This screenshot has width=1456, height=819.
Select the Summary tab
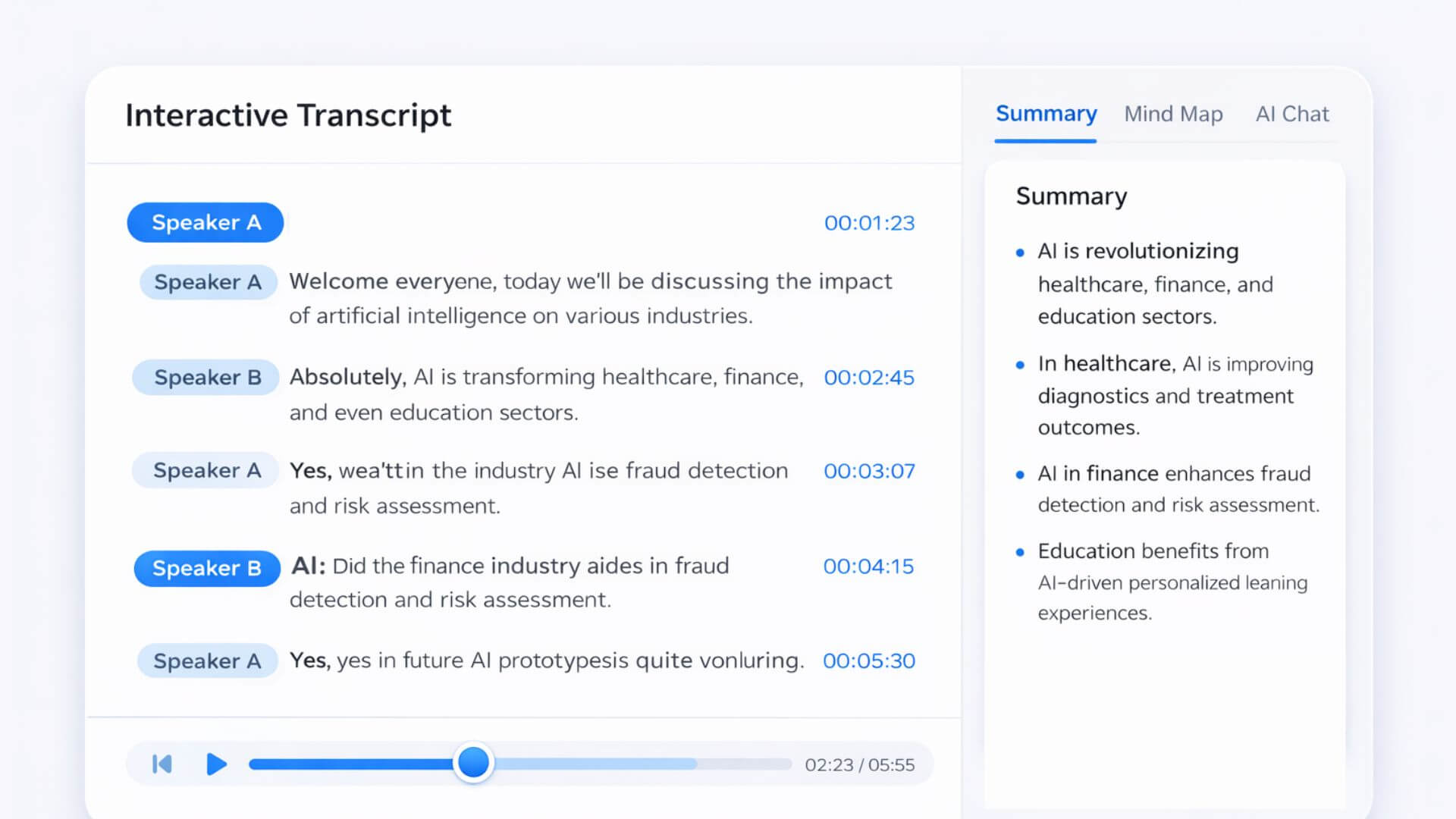tap(1046, 114)
